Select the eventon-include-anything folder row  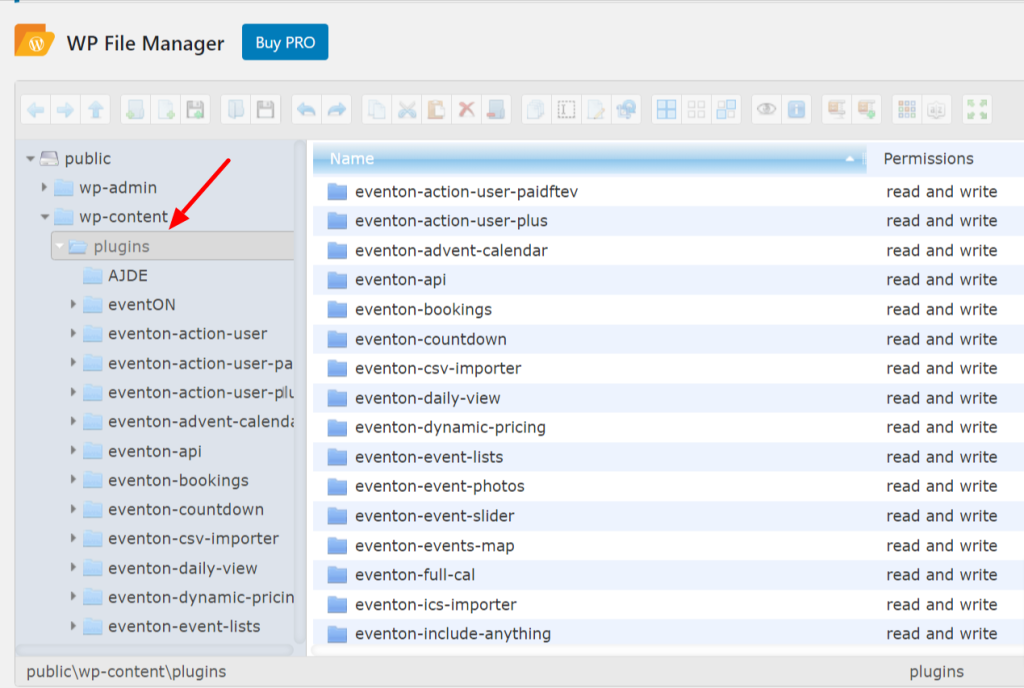(x=668, y=634)
